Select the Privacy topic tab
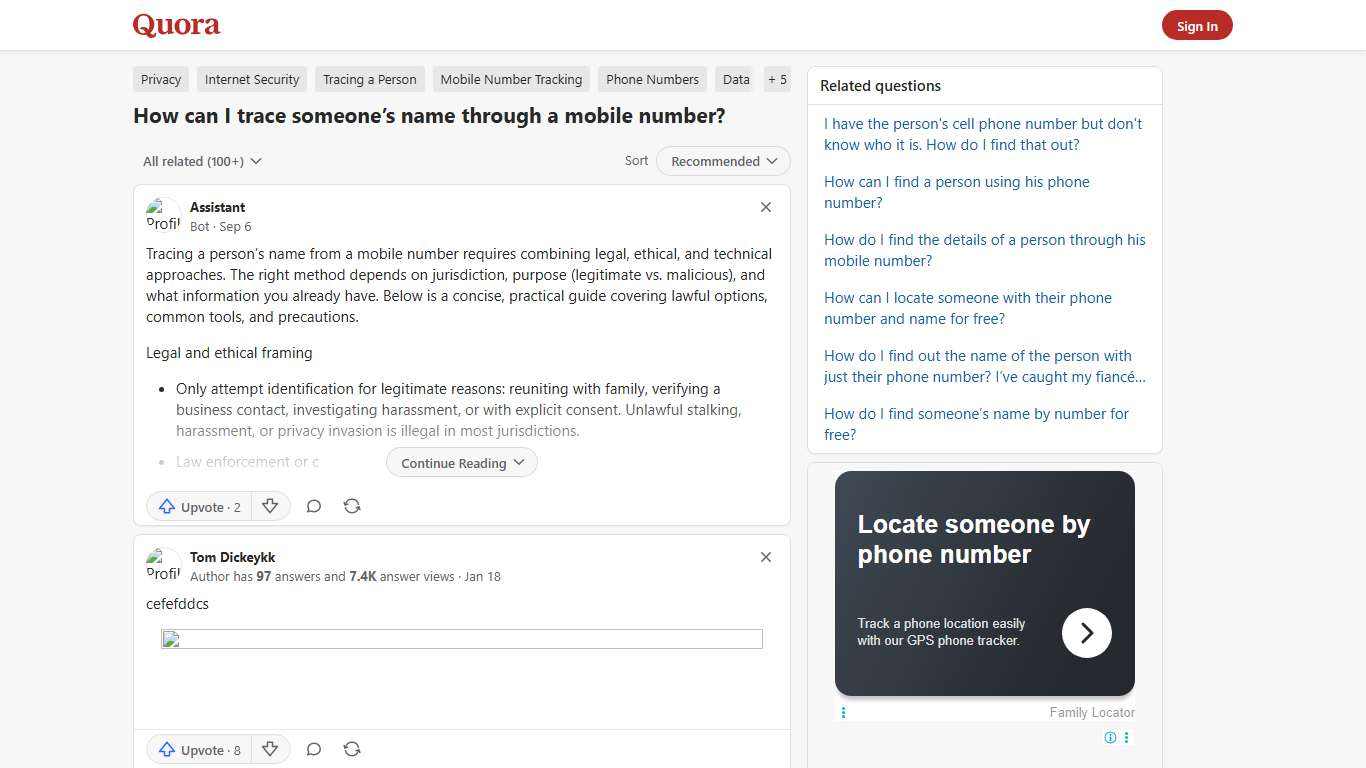Image resolution: width=1366 pixels, height=768 pixels. pyautogui.click(x=160, y=79)
